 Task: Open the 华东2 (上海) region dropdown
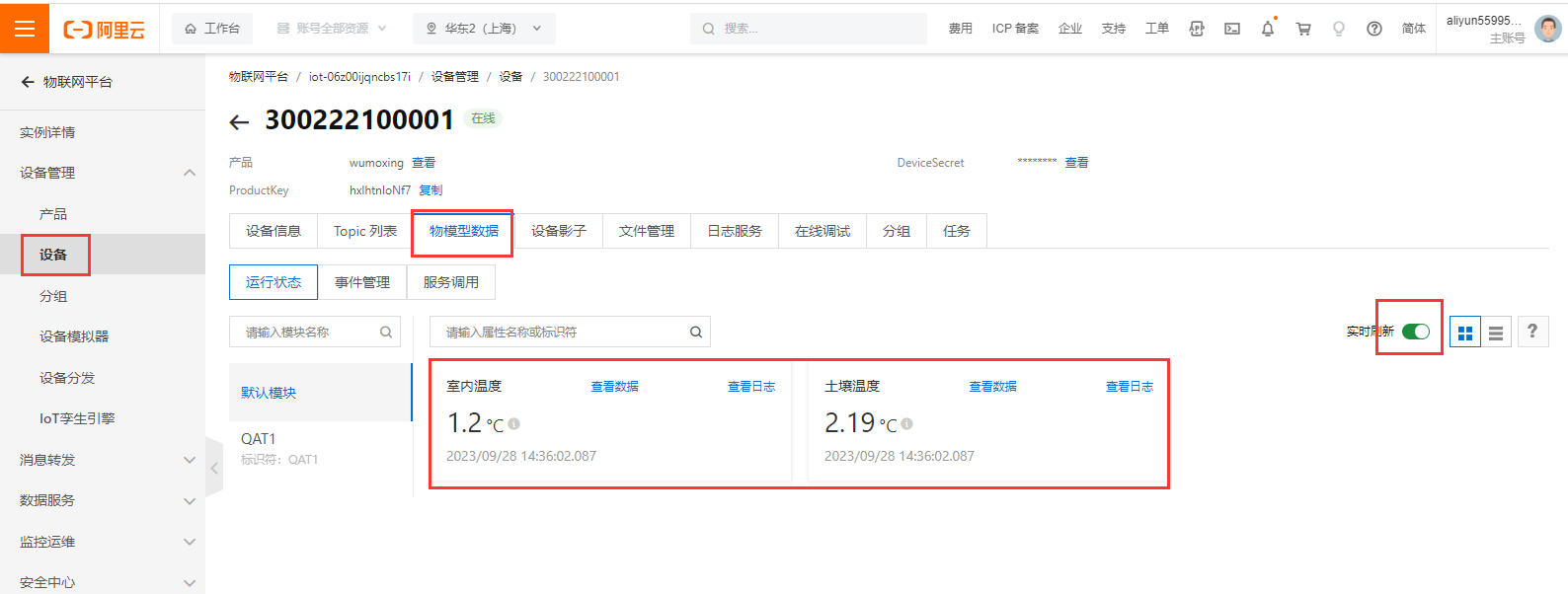tap(484, 29)
